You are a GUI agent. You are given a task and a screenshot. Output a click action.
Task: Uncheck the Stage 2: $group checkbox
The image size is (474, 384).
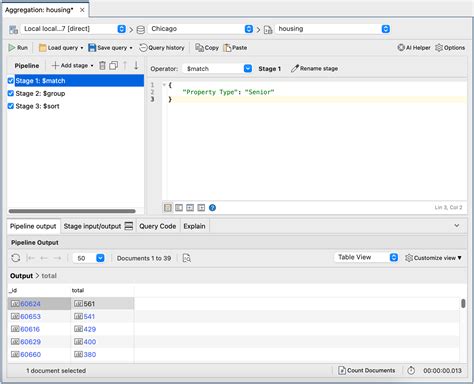(11, 93)
